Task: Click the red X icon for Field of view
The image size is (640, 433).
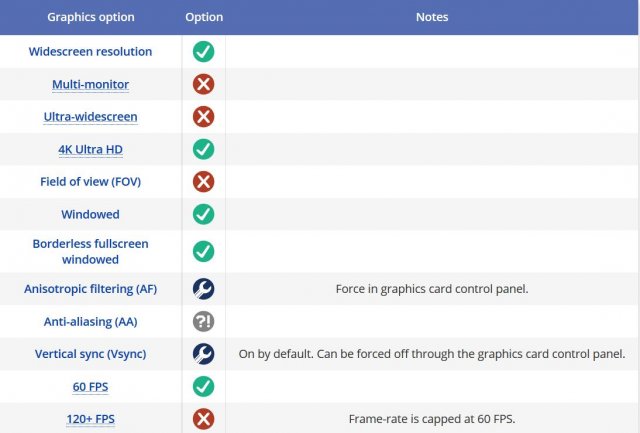Action: pyautogui.click(x=203, y=182)
